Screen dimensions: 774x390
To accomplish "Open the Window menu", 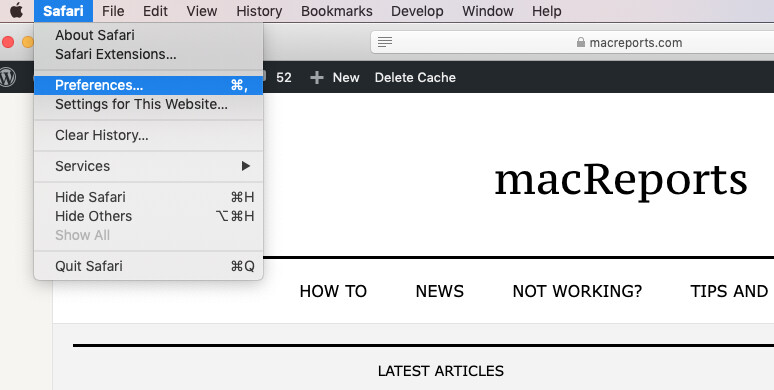I will click(488, 11).
